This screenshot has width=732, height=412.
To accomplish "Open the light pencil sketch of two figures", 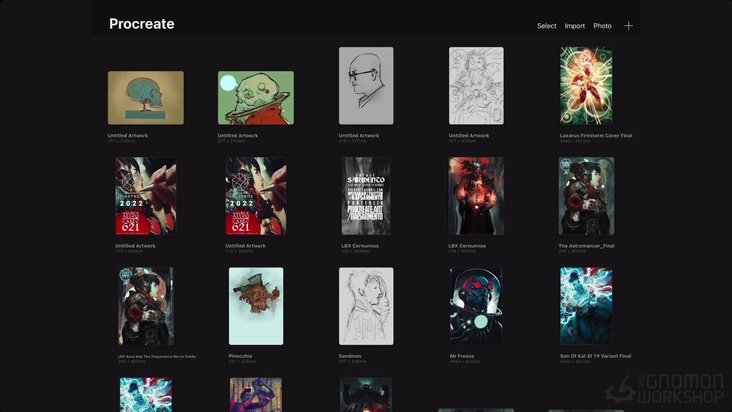I will point(476,86).
